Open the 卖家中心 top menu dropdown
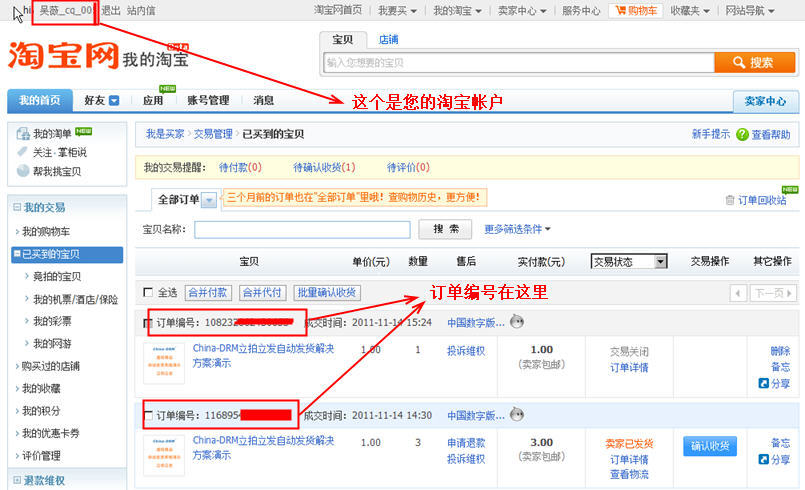The height and width of the screenshot is (490, 805). click(x=522, y=10)
